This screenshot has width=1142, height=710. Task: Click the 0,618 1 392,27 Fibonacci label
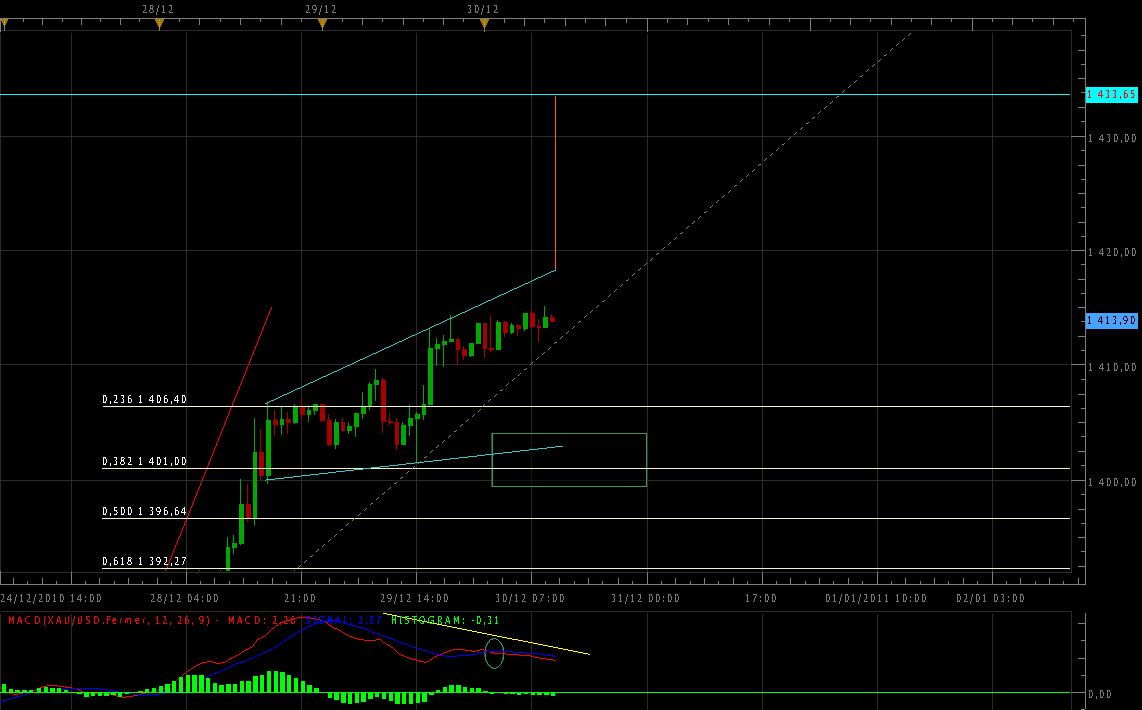click(x=144, y=561)
